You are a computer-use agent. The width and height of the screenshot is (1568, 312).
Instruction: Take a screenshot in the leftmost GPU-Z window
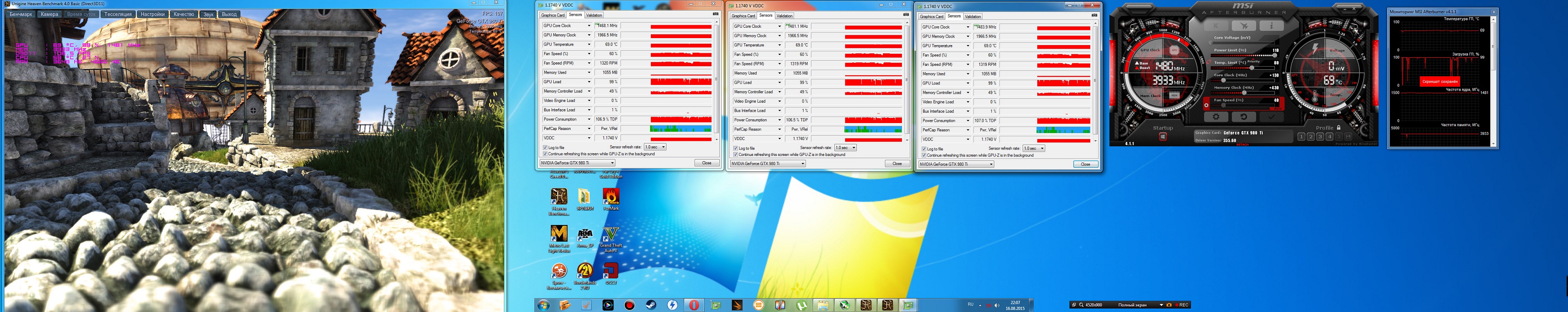(x=715, y=14)
